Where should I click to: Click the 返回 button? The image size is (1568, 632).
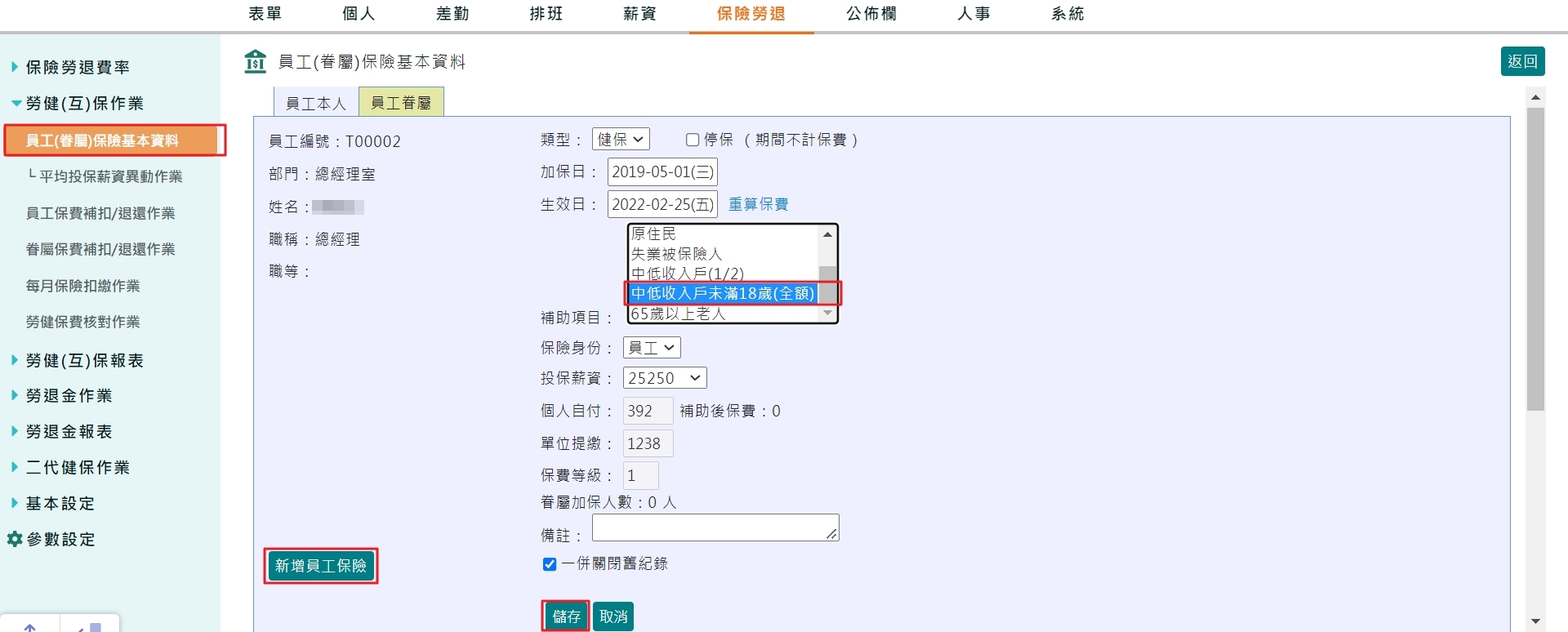1522,61
